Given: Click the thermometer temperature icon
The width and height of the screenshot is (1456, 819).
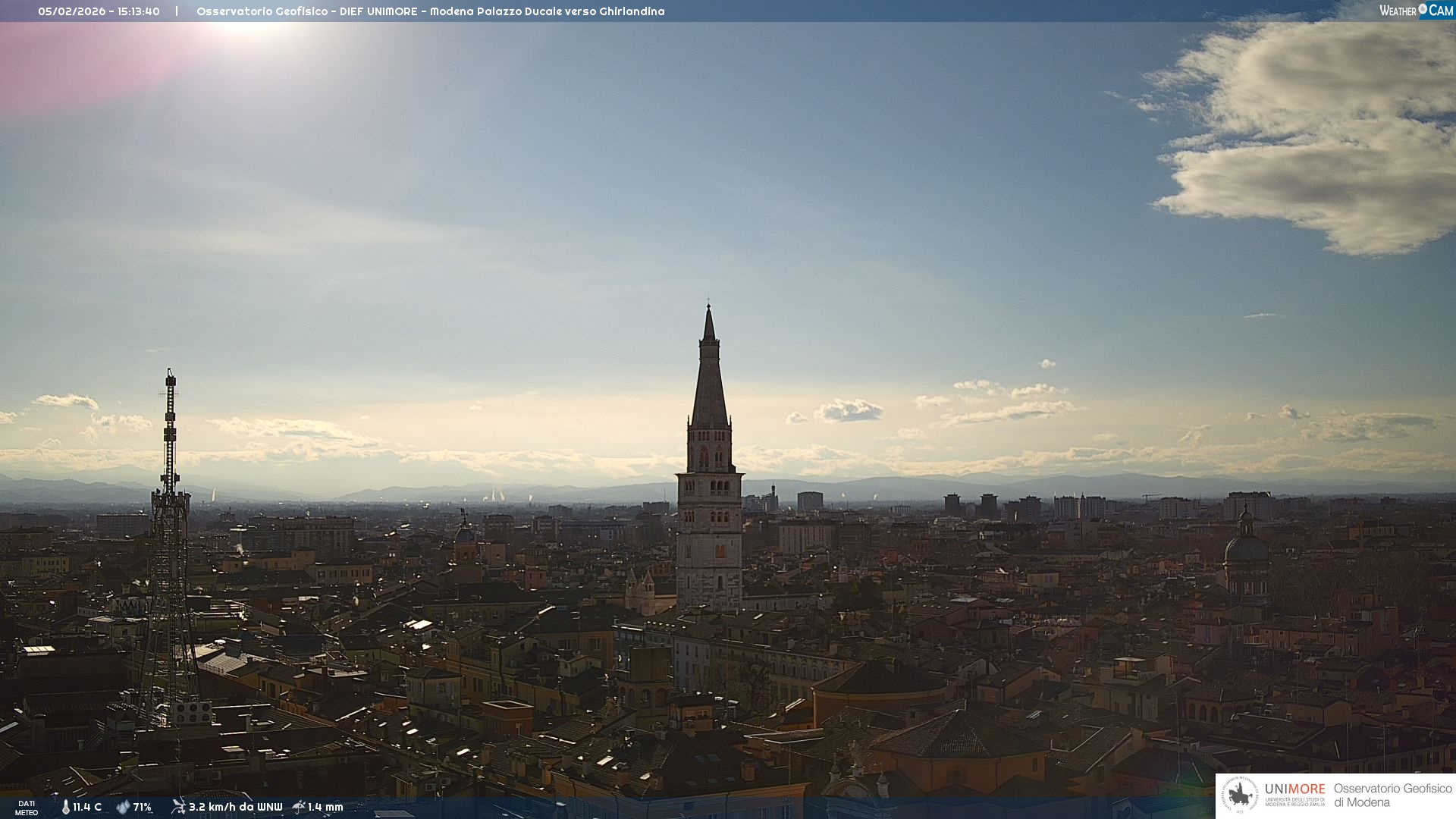Looking at the screenshot, I should 65,807.
